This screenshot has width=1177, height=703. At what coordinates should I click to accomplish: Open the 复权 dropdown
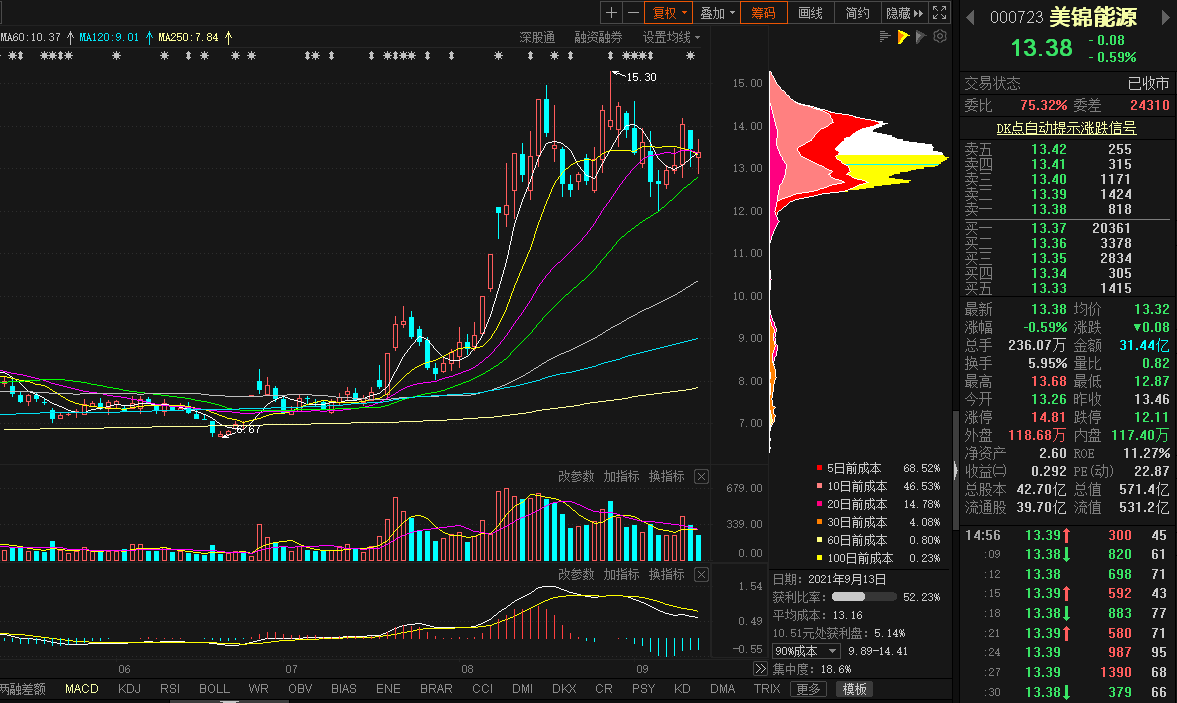point(670,13)
